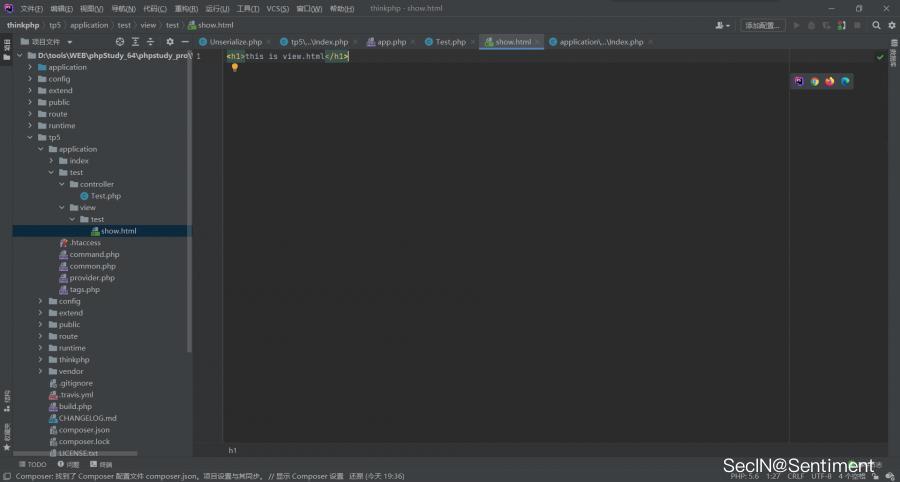
Task: Click the yellow intention lightbulb in editor
Action: (235, 68)
